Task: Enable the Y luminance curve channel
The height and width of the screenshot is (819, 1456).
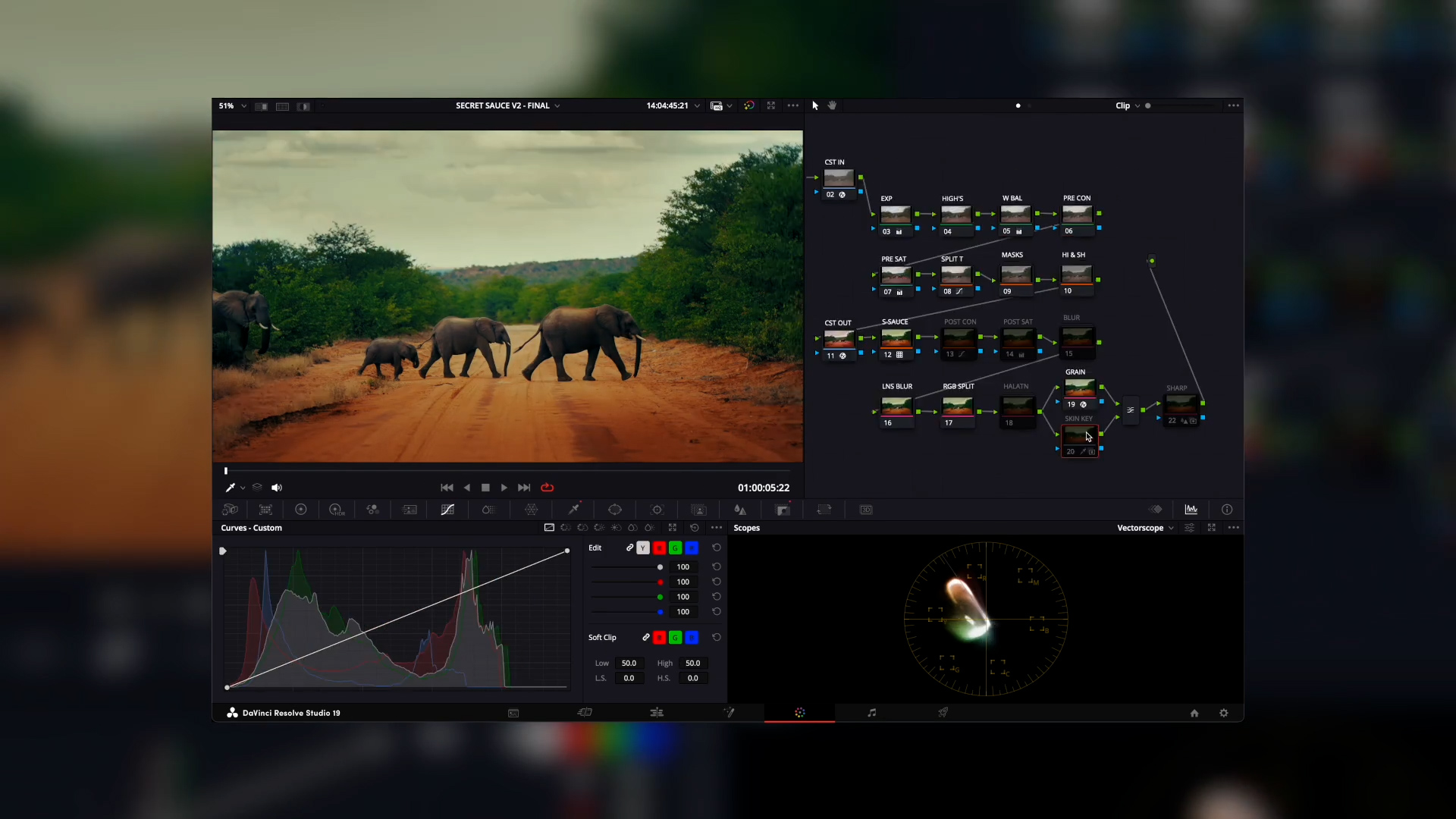Action: (x=643, y=548)
